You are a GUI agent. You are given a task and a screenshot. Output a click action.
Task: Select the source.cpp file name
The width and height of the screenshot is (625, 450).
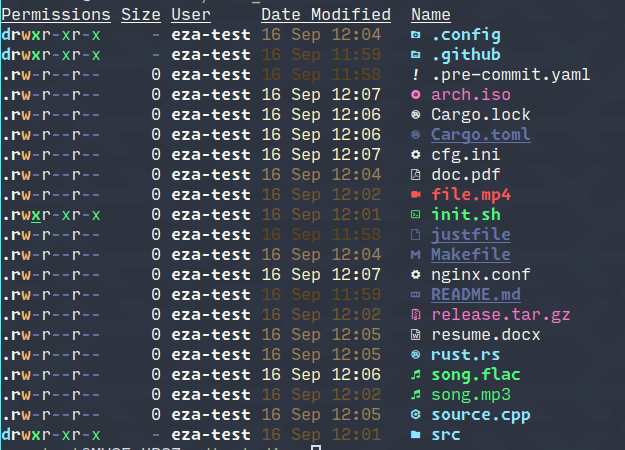(x=481, y=415)
